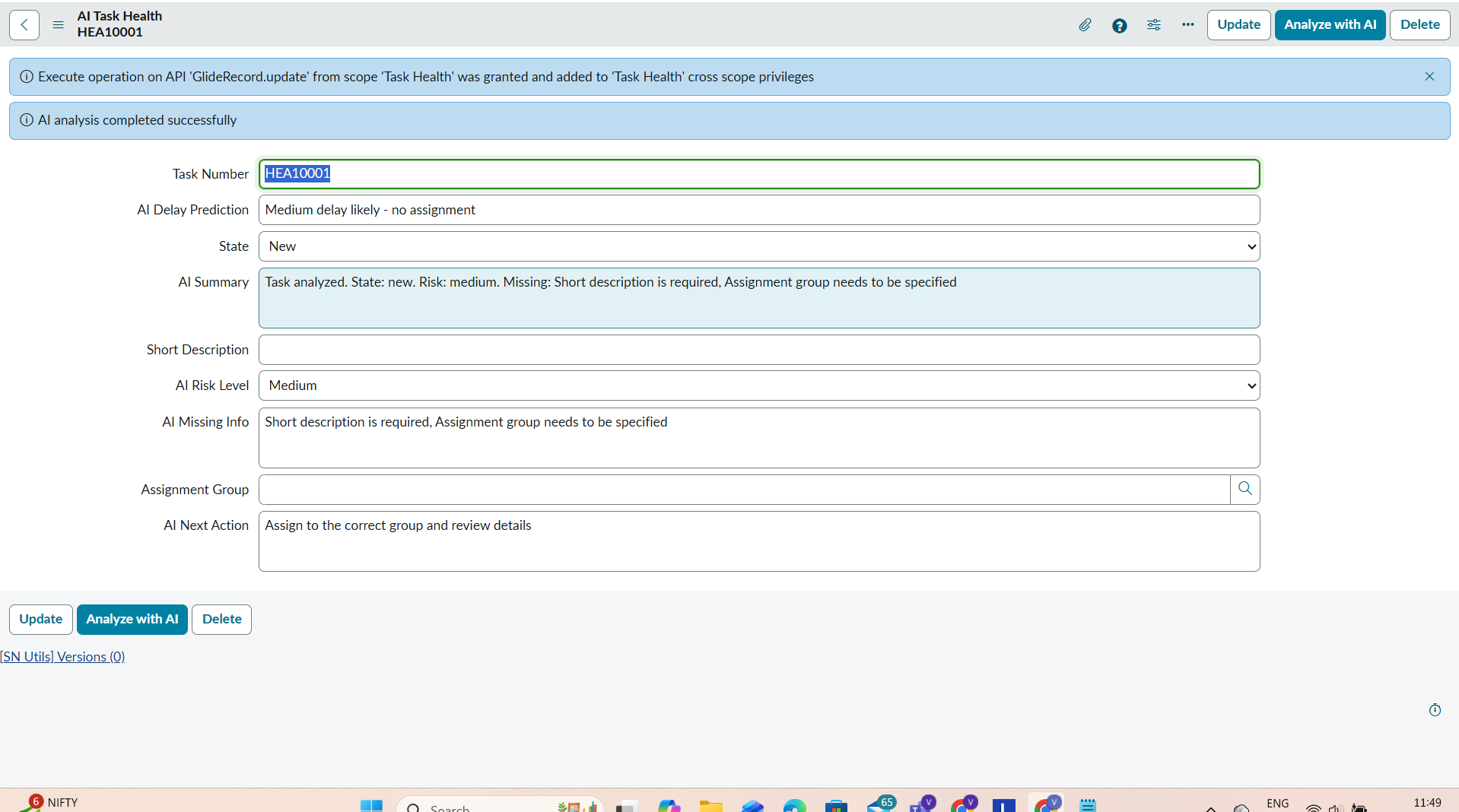Expand the AI Risk Level dropdown

pos(758,385)
